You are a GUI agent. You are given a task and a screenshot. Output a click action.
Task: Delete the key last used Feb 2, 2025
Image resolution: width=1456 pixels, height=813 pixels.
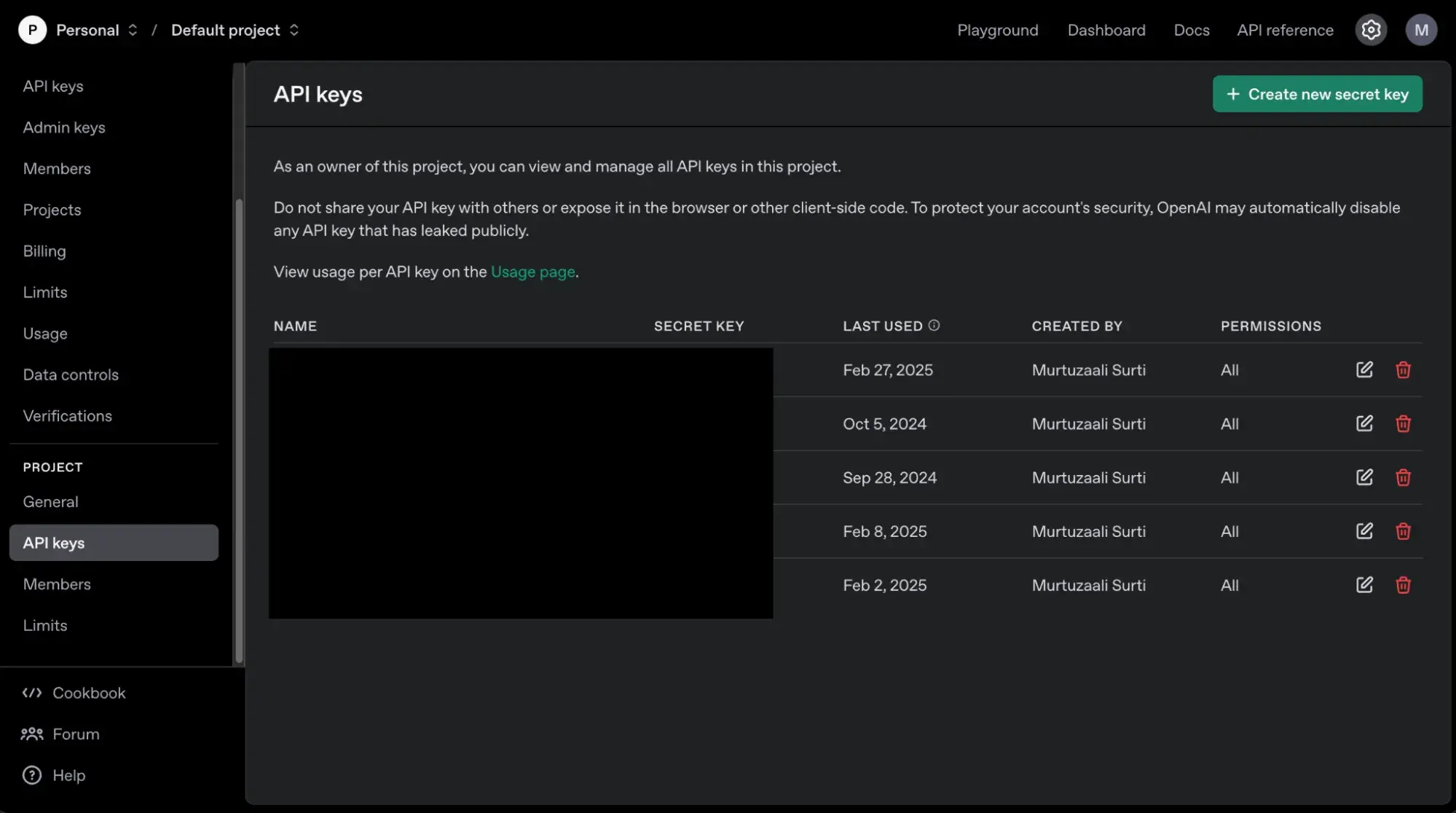pos(1403,586)
